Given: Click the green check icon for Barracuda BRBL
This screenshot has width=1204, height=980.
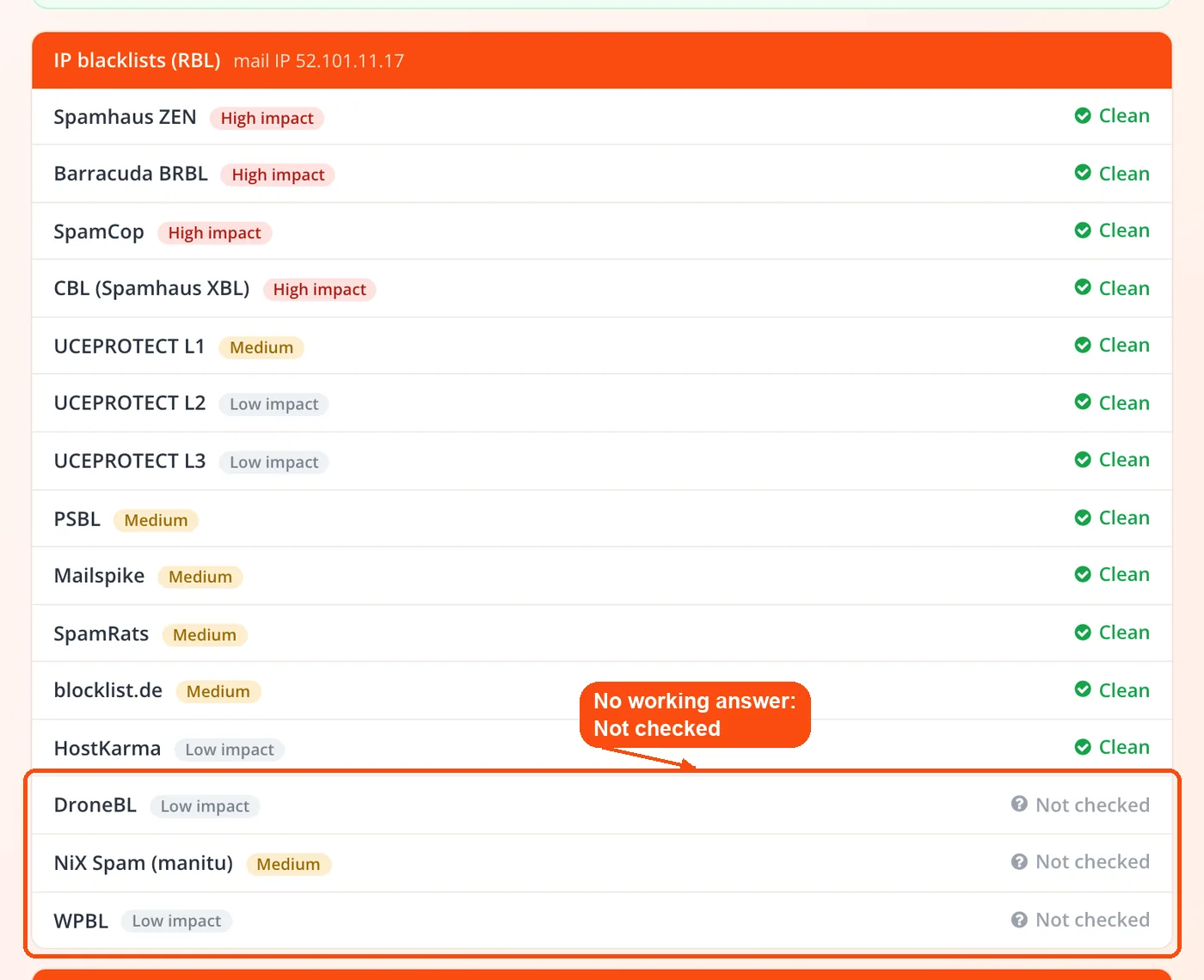Looking at the screenshot, I should point(1083,173).
